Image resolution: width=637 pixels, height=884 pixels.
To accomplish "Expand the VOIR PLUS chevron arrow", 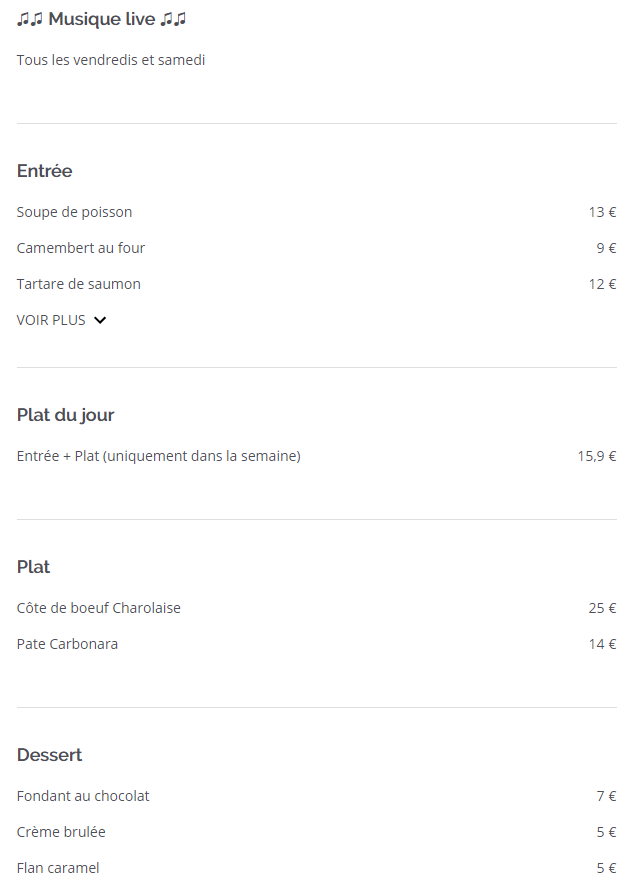I will click(100, 320).
